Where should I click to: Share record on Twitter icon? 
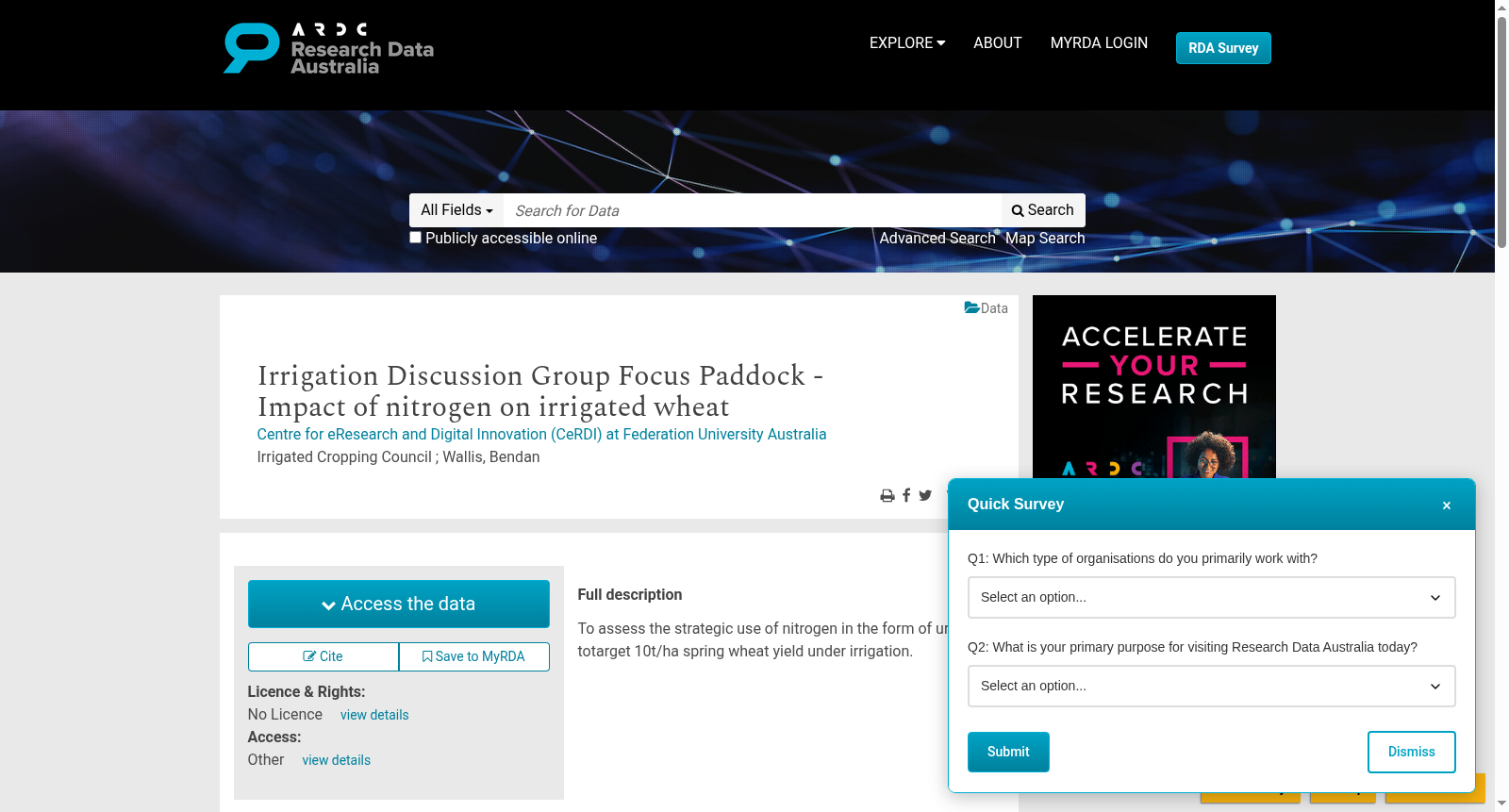[x=925, y=495]
